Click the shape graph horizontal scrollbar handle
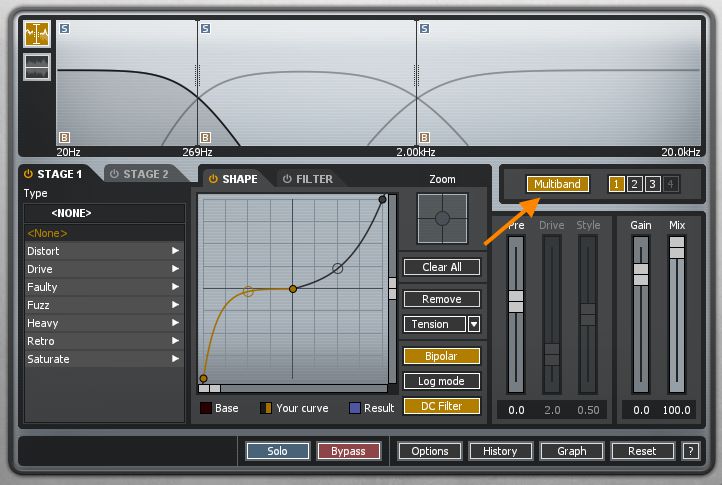 click(x=209, y=389)
